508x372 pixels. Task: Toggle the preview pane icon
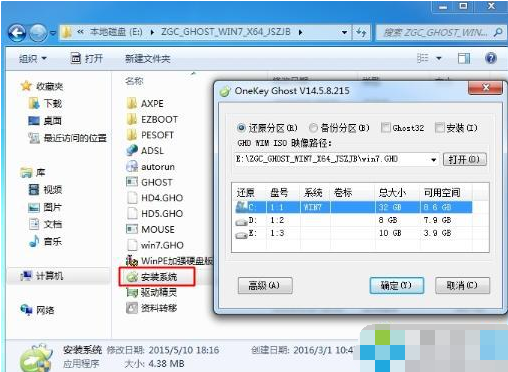[464, 58]
